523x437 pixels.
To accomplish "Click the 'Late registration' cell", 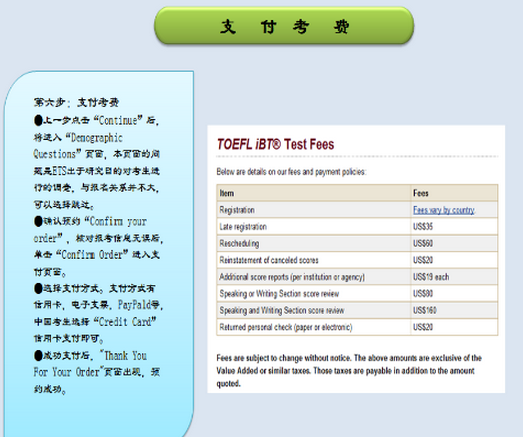I will click(x=243, y=227).
